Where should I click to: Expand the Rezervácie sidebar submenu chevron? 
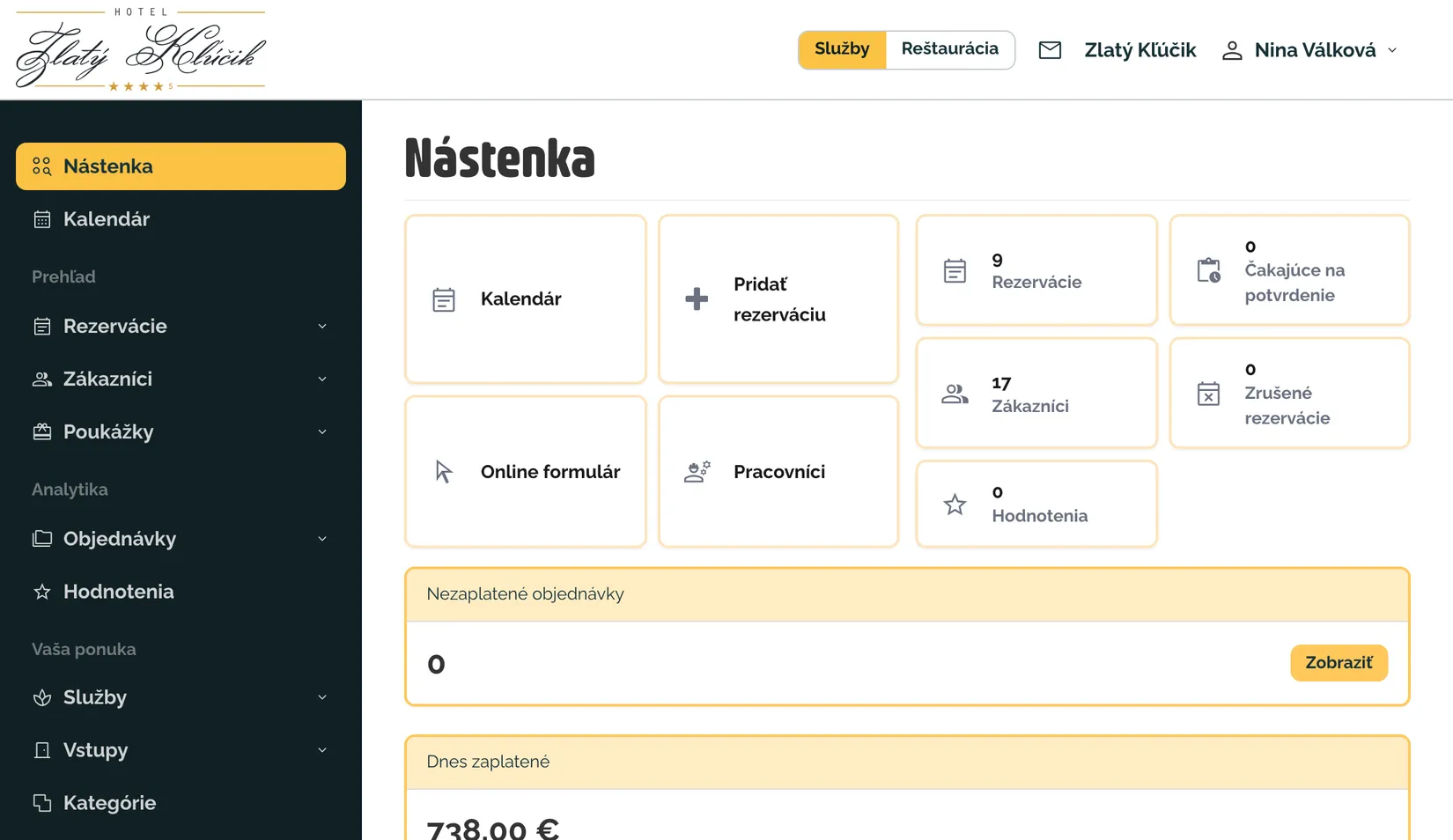[x=322, y=327]
